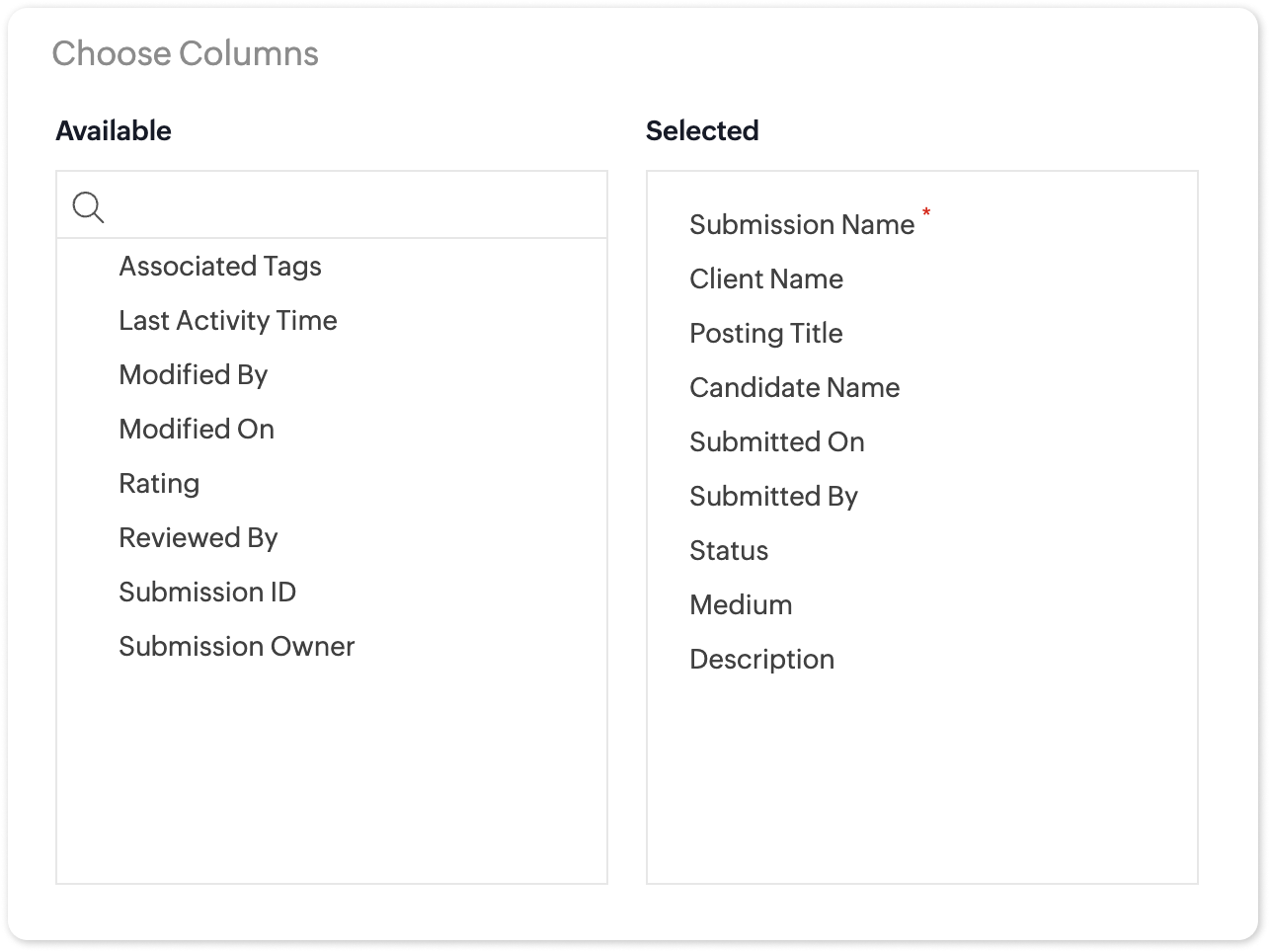Select Submission Name in Selected list
Image resolution: width=1270 pixels, height=952 pixels.
(x=802, y=225)
